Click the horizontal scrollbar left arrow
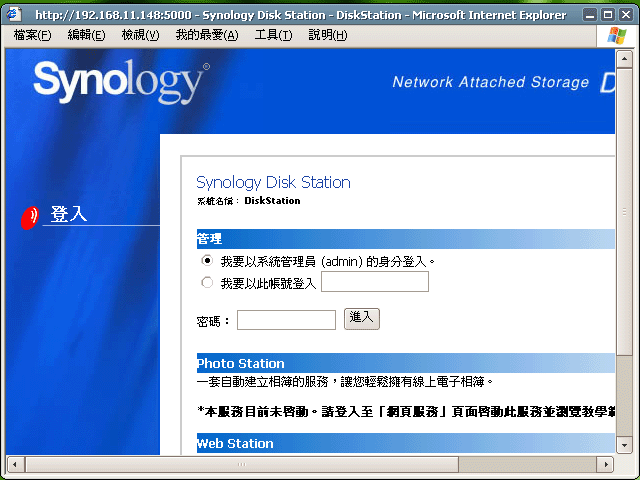This screenshot has width=640, height=480. pyautogui.click(x=15, y=464)
